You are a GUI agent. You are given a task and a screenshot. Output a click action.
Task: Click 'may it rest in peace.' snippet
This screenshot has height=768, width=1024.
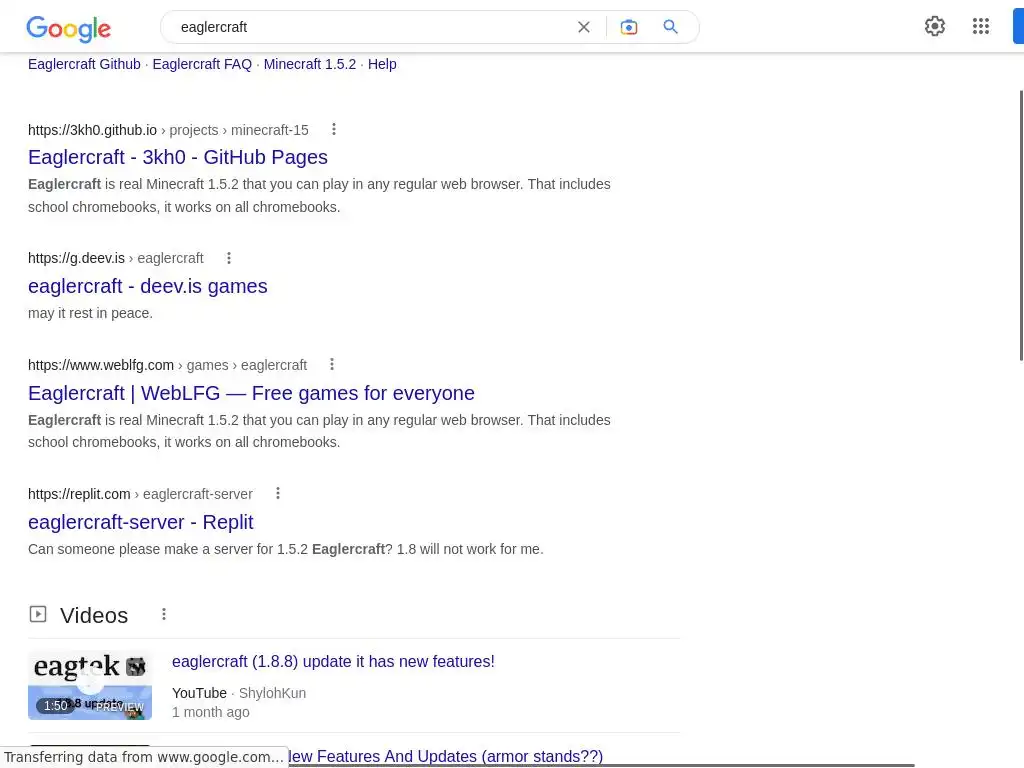point(90,313)
